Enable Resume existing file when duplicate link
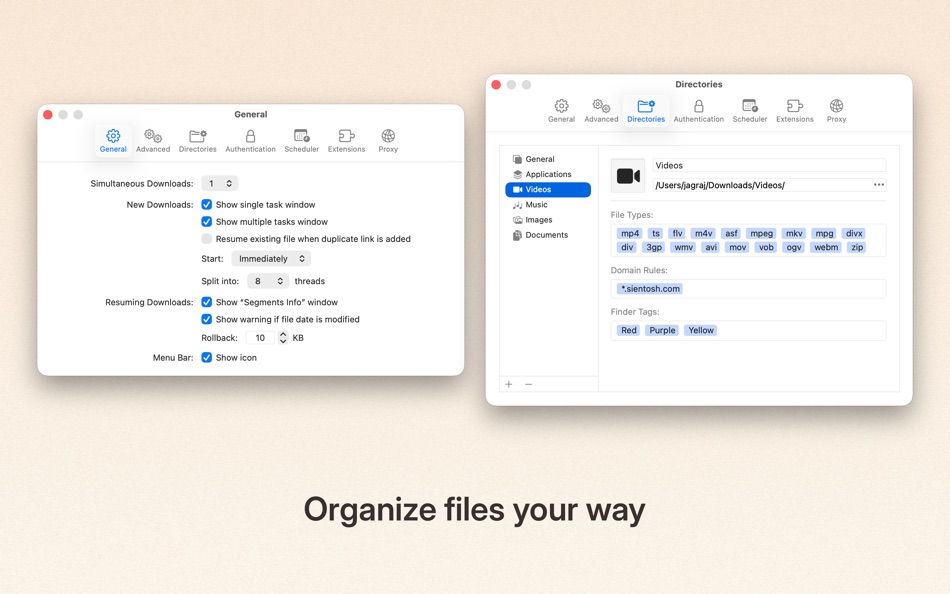The image size is (950, 594). pyautogui.click(x=207, y=238)
